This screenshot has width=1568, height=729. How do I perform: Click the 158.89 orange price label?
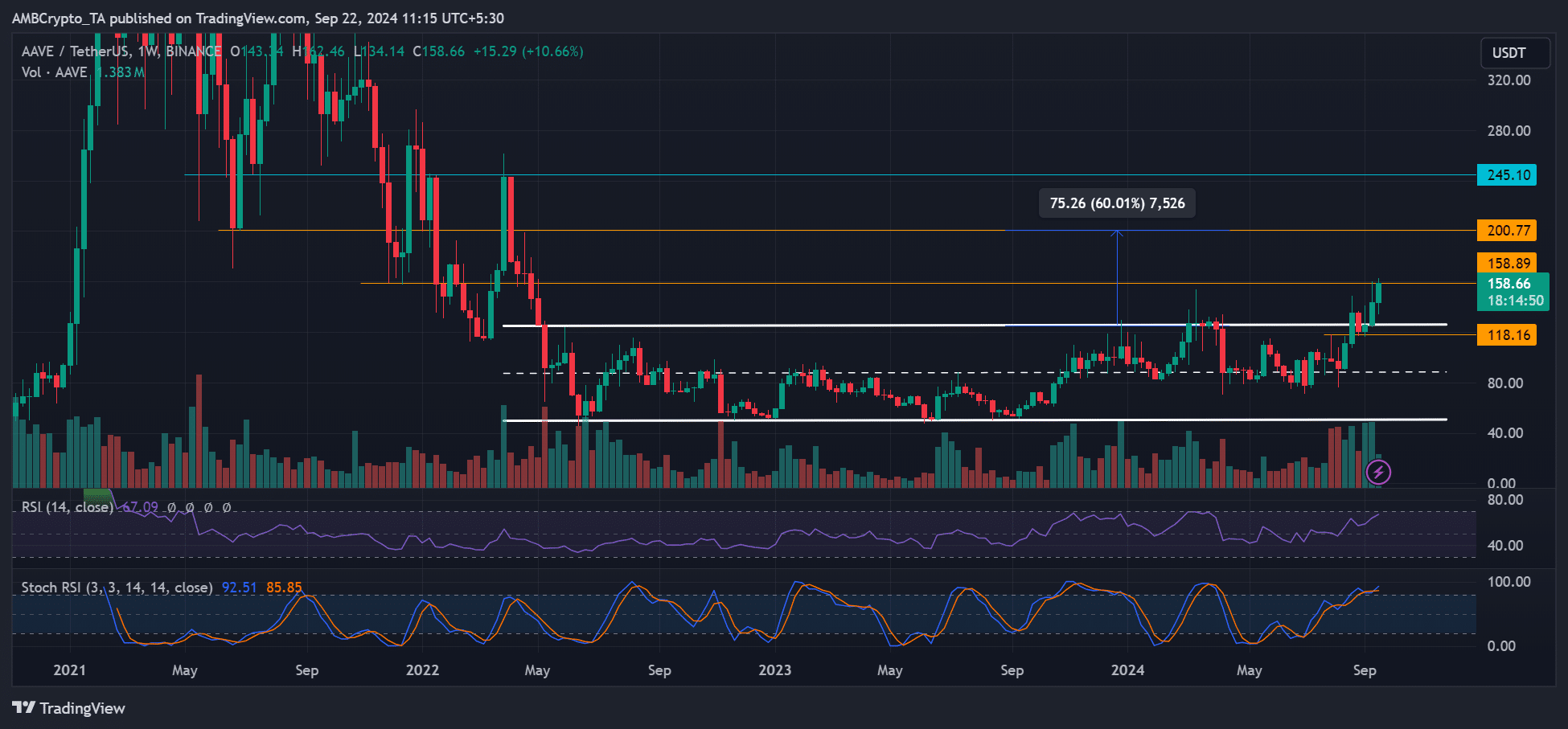1507,263
